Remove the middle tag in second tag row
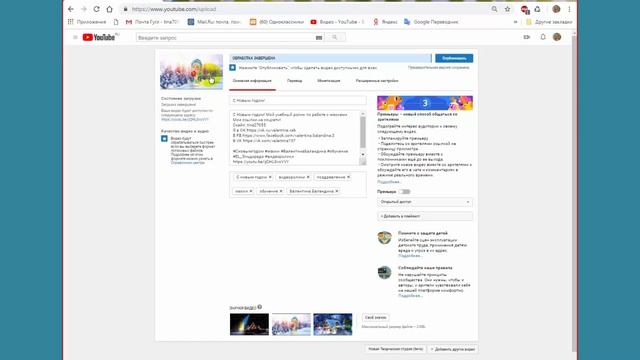640x360 pixels. 280,191
